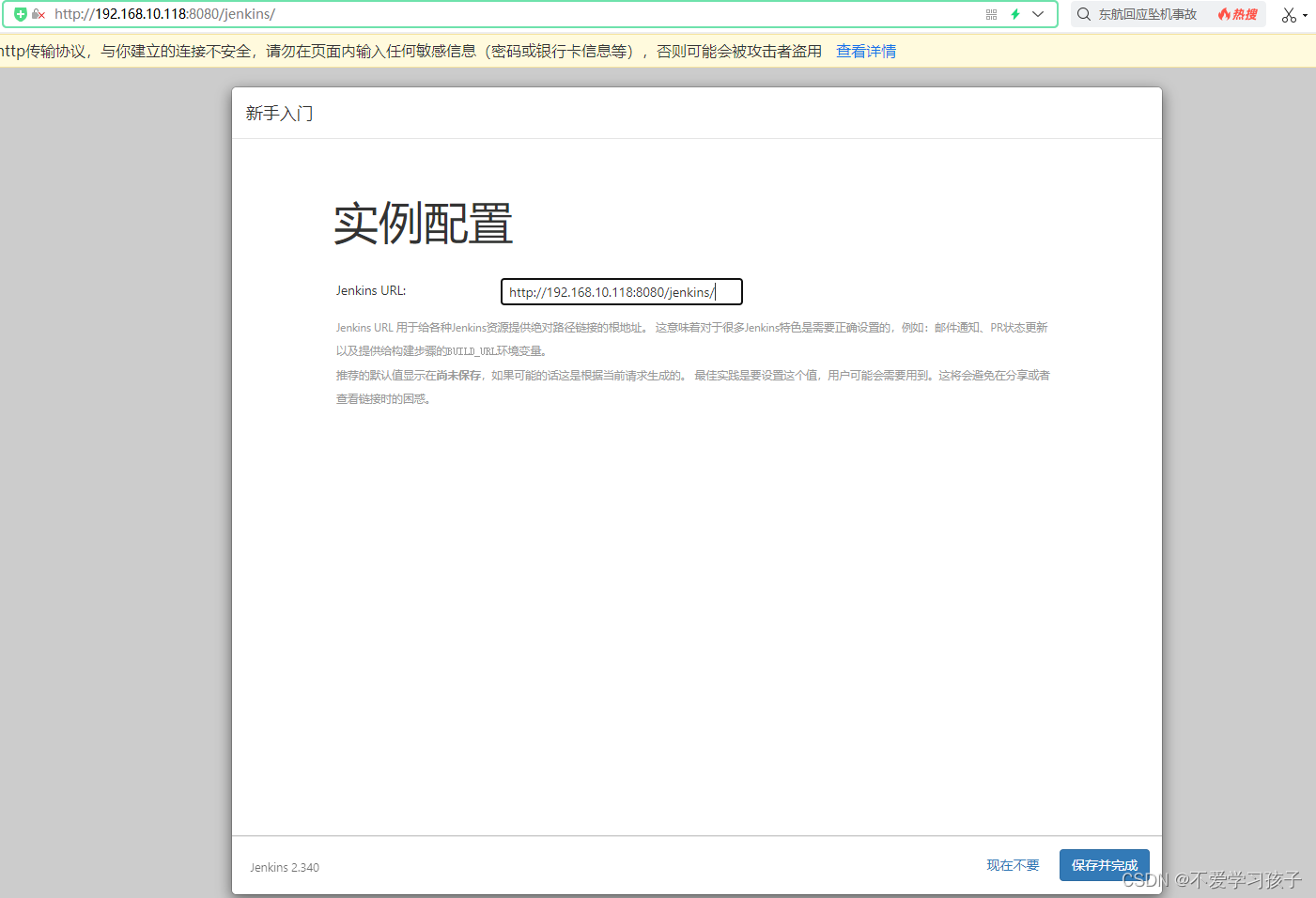Image resolution: width=1316 pixels, height=898 pixels.
Task: Click the Jenkins URL: label
Action: coord(371,291)
